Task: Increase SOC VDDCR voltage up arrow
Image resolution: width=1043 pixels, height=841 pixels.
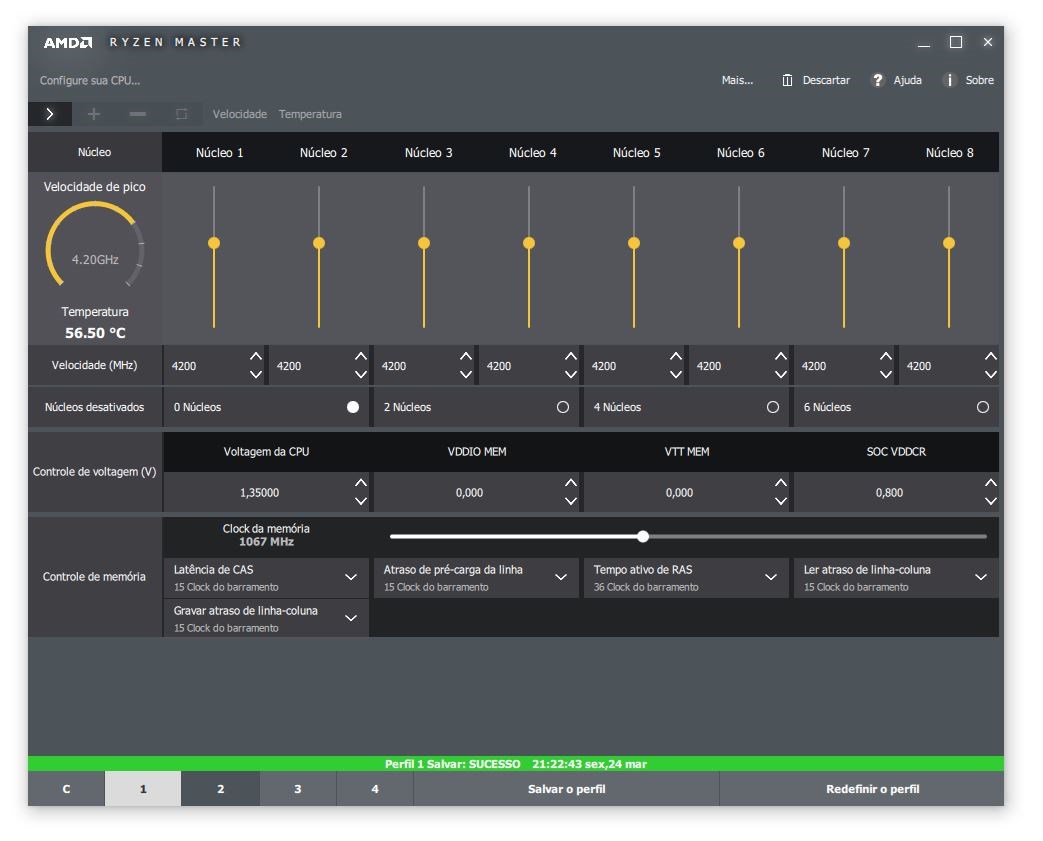Action: pyautogui.click(x=991, y=482)
